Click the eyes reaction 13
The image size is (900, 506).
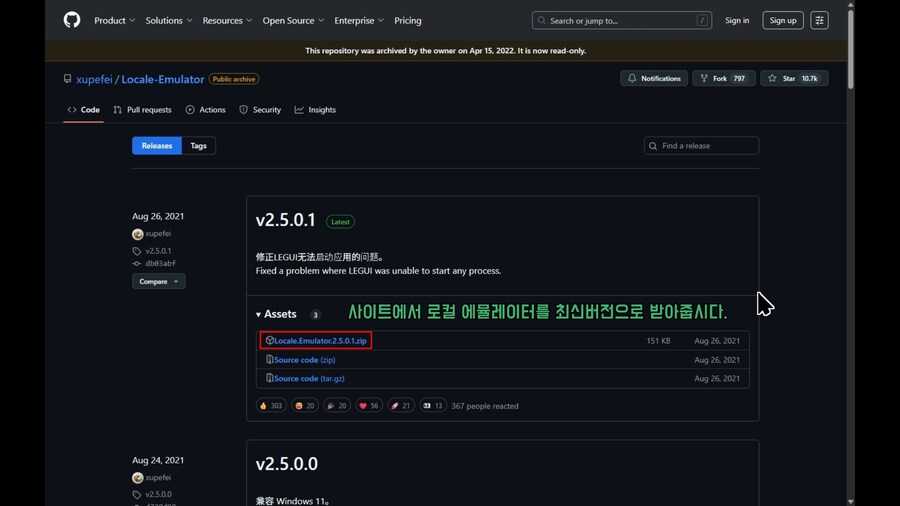click(433, 406)
